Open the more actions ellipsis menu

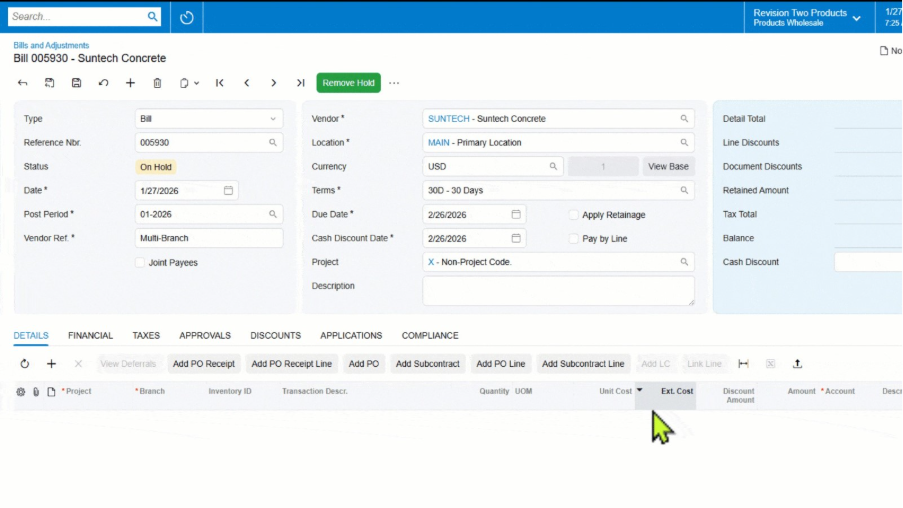pyautogui.click(x=394, y=83)
